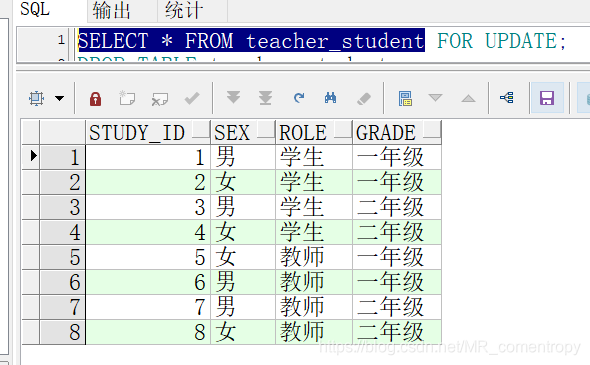
Task: Select row 1 via its row-number header
Action: click(62, 157)
